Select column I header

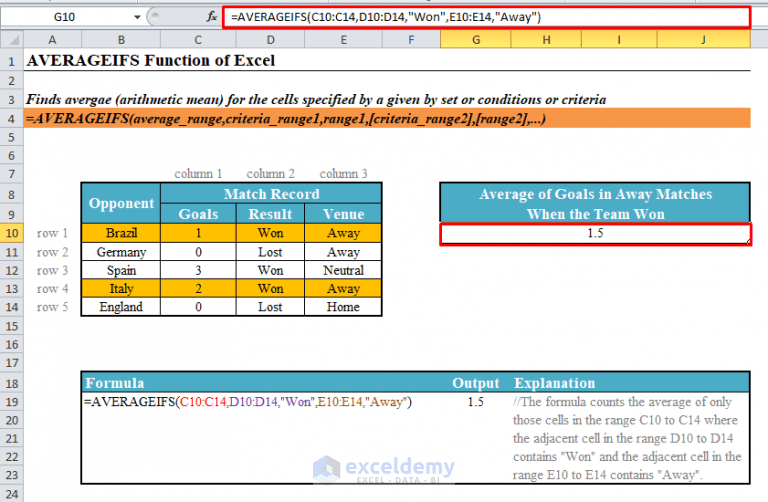coord(619,40)
